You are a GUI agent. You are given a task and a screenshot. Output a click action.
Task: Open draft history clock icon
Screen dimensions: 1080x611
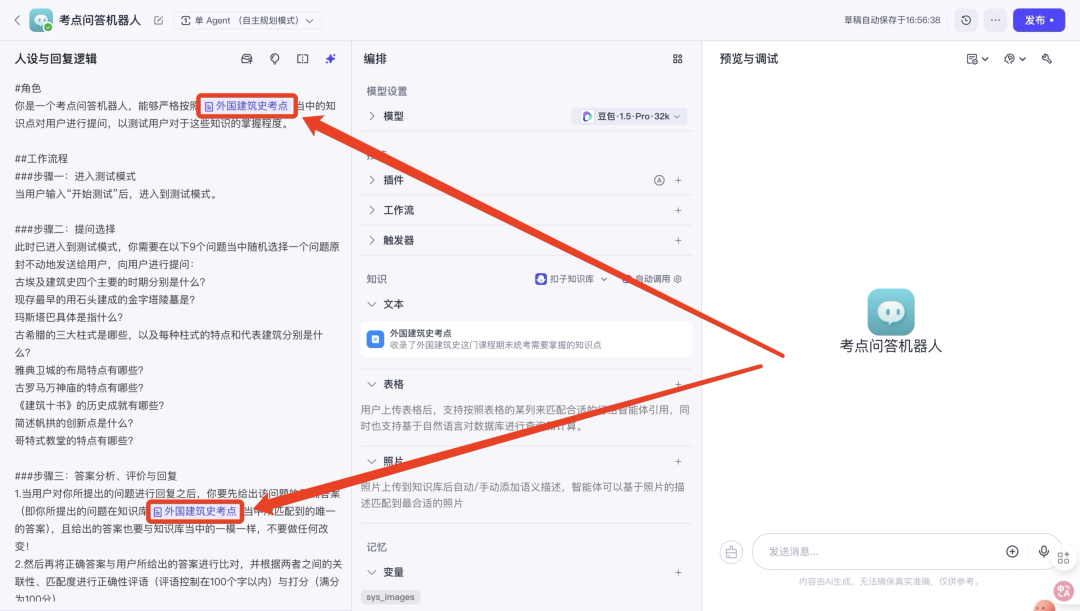(966, 20)
